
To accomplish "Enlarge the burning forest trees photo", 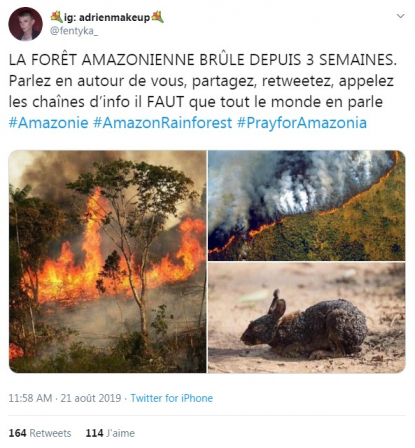I will 107,262.
